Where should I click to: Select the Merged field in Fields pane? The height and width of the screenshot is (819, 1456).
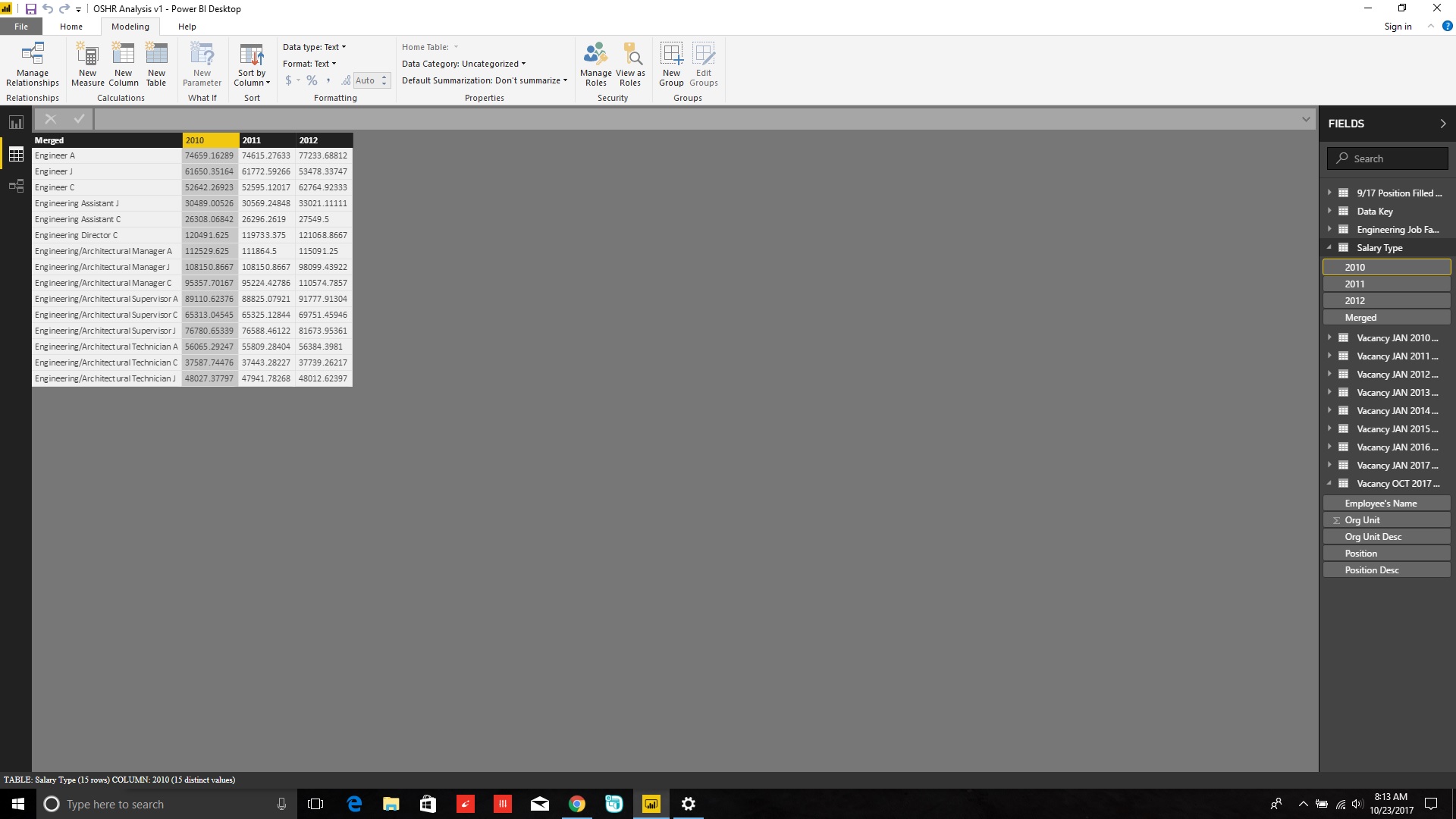tap(1386, 317)
